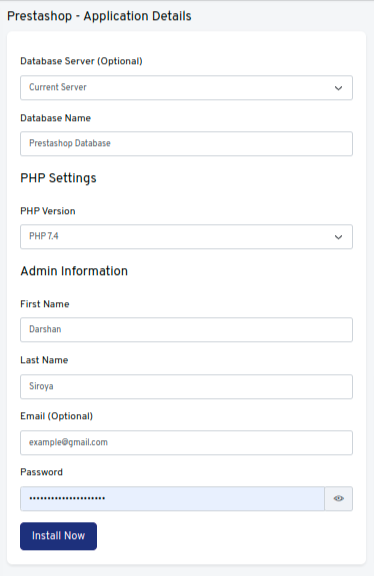Click into the Password field
This screenshot has height=576, width=374.
point(172,498)
